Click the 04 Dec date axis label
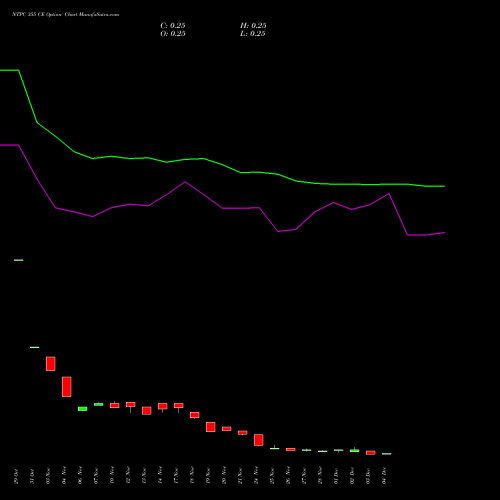This screenshot has width=500, height=500. 384,476
